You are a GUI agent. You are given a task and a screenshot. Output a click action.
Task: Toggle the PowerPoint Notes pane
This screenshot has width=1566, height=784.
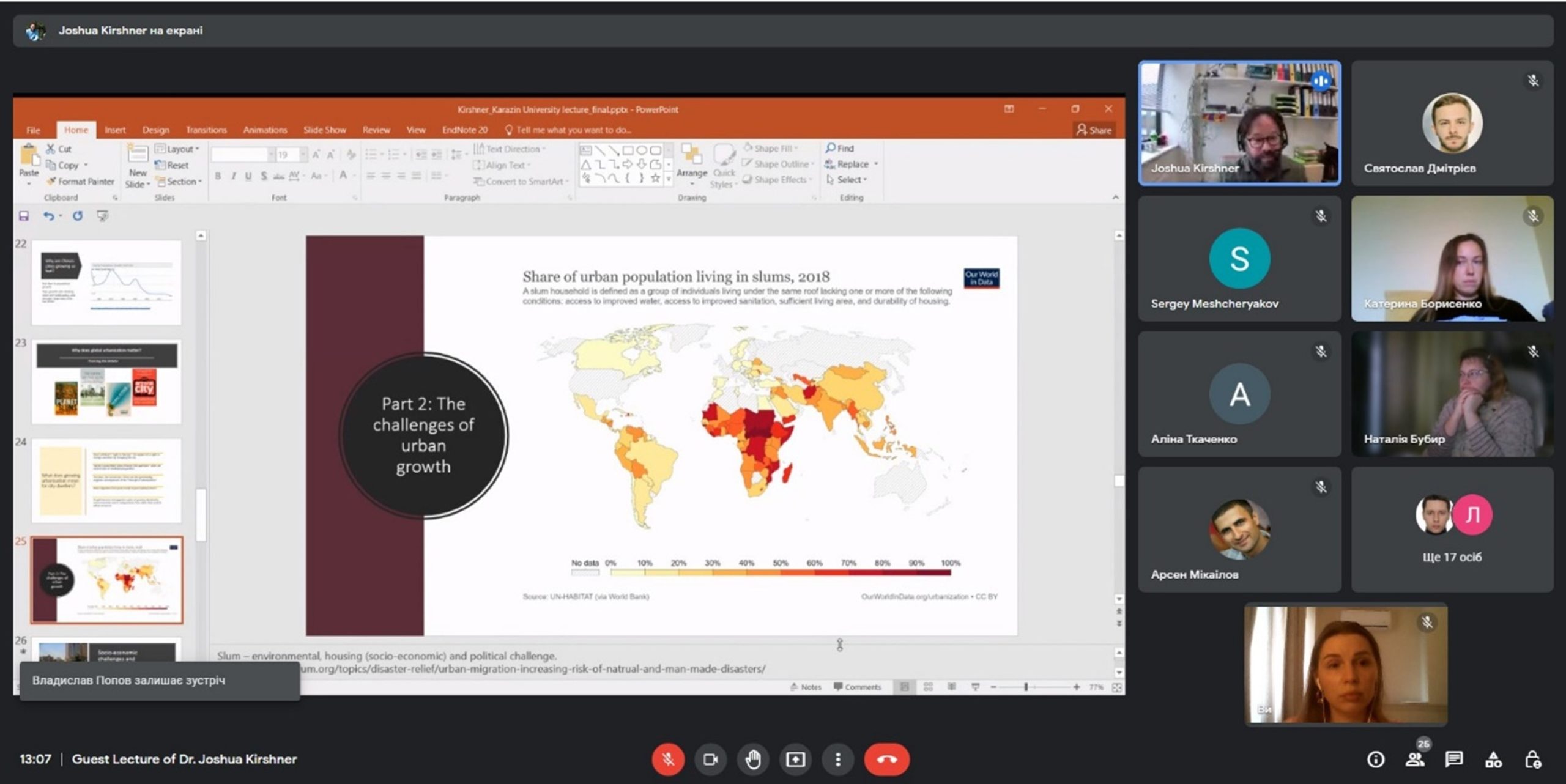tap(806, 687)
